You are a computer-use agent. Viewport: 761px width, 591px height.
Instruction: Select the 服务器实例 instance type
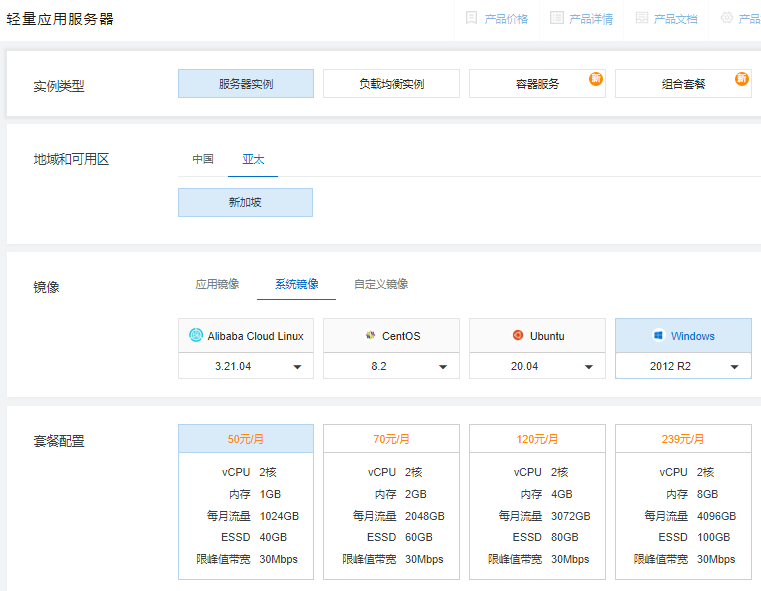coord(246,83)
